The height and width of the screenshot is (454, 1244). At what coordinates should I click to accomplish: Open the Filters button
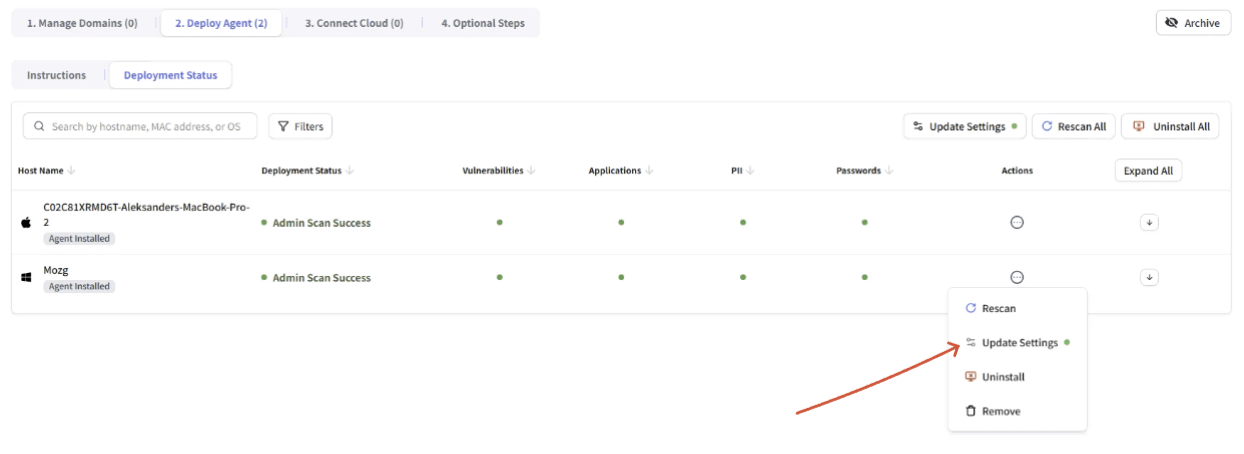click(300, 127)
